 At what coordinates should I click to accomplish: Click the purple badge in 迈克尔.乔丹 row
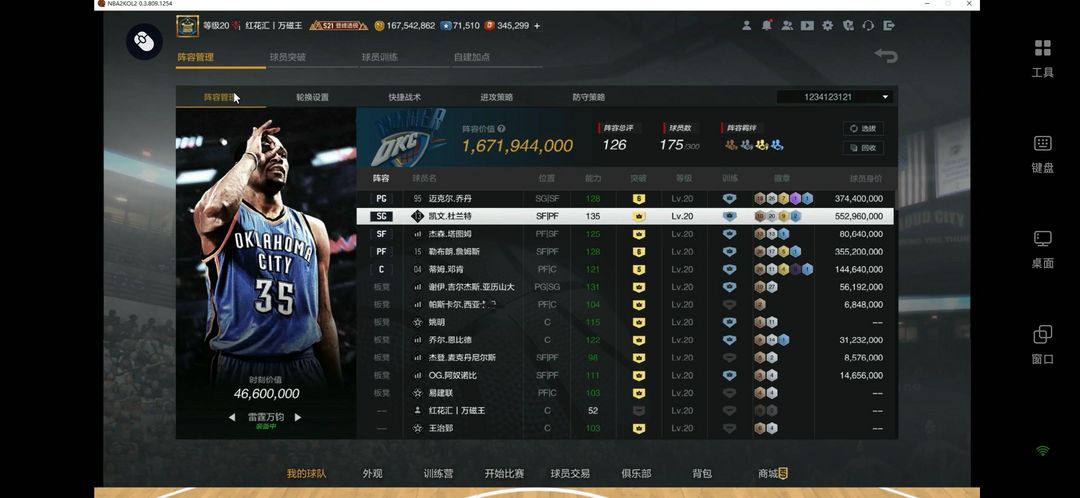click(x=795, y=198)
